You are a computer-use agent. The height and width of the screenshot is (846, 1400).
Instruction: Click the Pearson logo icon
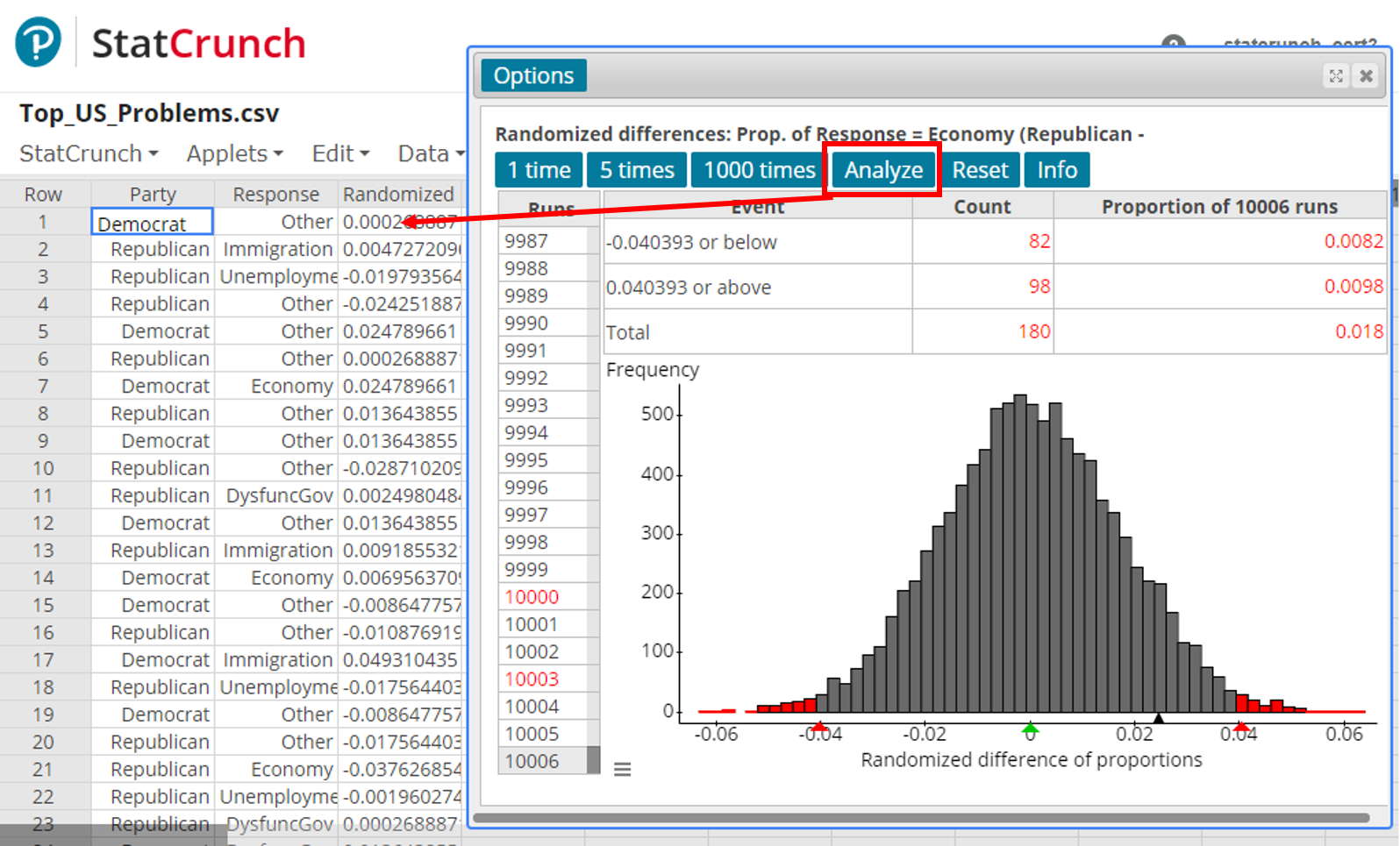(38, 42)
